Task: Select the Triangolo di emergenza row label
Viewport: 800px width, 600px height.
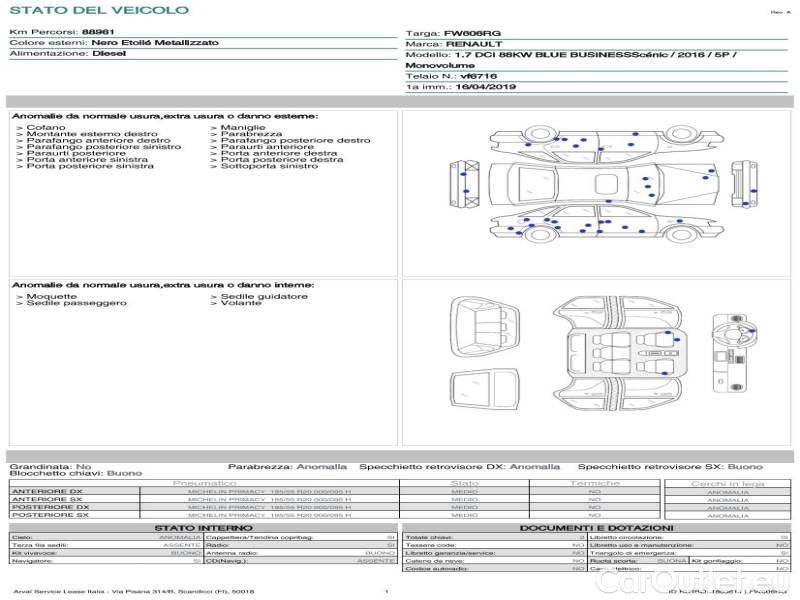Action: pos(633,553)
